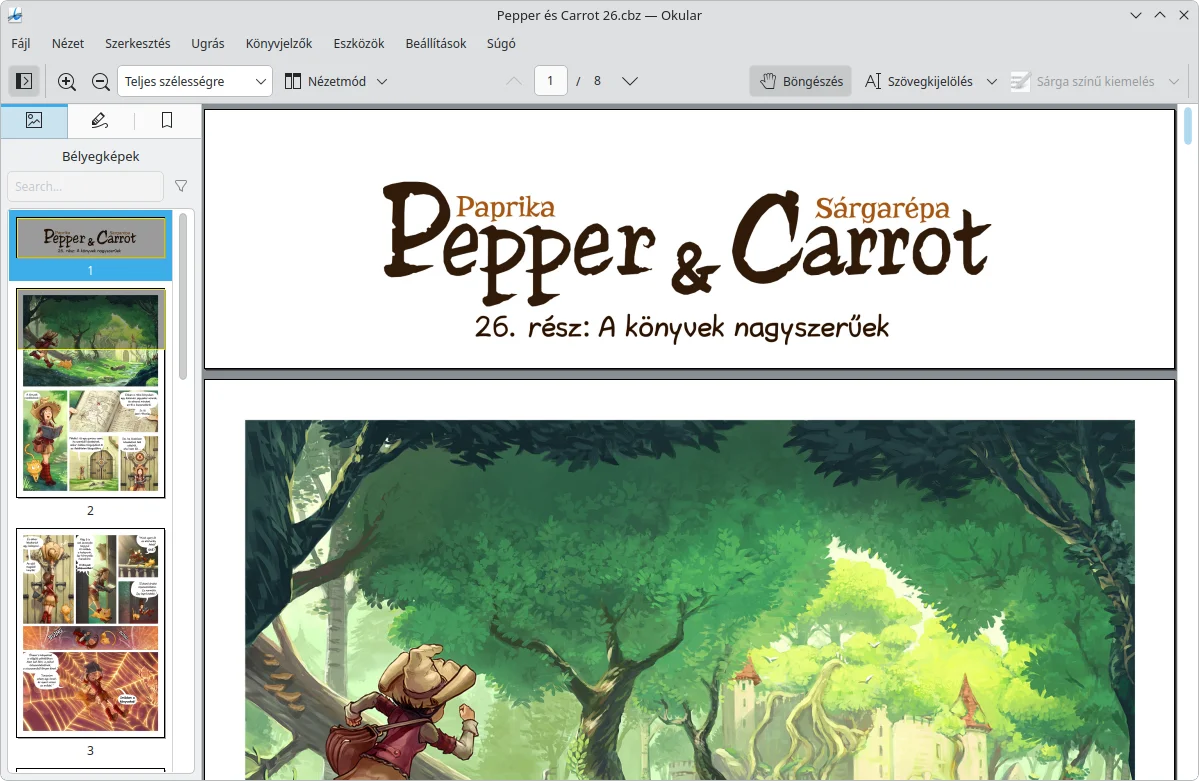Click the episode title '26. rész: A könyvek nagyszerűek'
This screenshot has height=781, width=1199.
681,327
